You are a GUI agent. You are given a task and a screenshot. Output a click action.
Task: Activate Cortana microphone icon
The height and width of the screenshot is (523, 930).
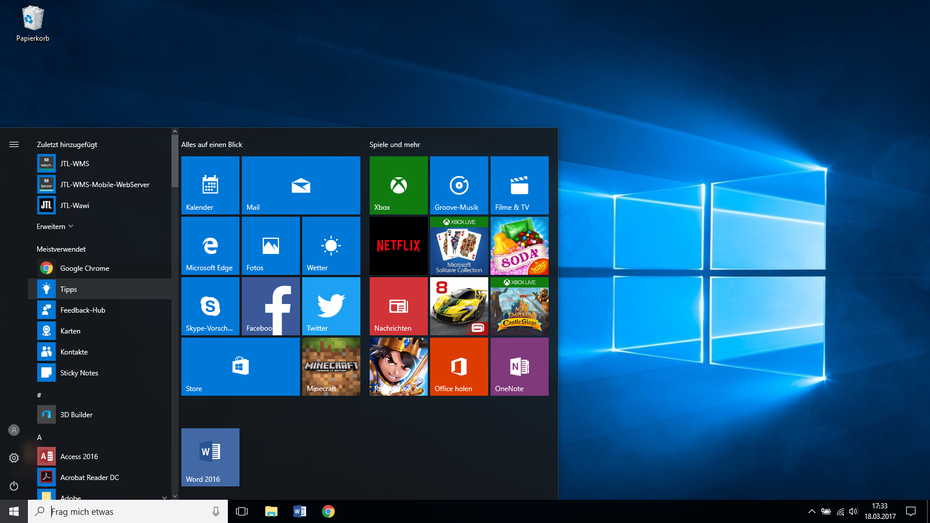pyautogui.click(x=216, y=511)
